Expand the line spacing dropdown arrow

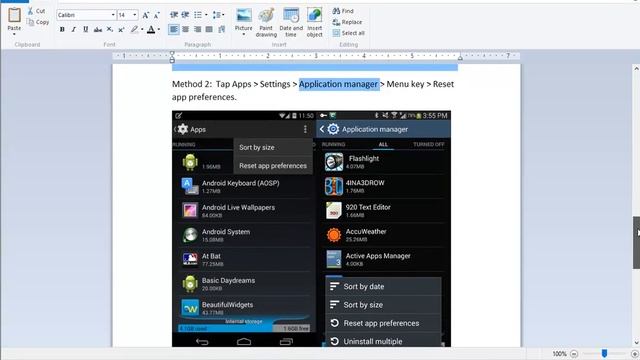point(223,15)
